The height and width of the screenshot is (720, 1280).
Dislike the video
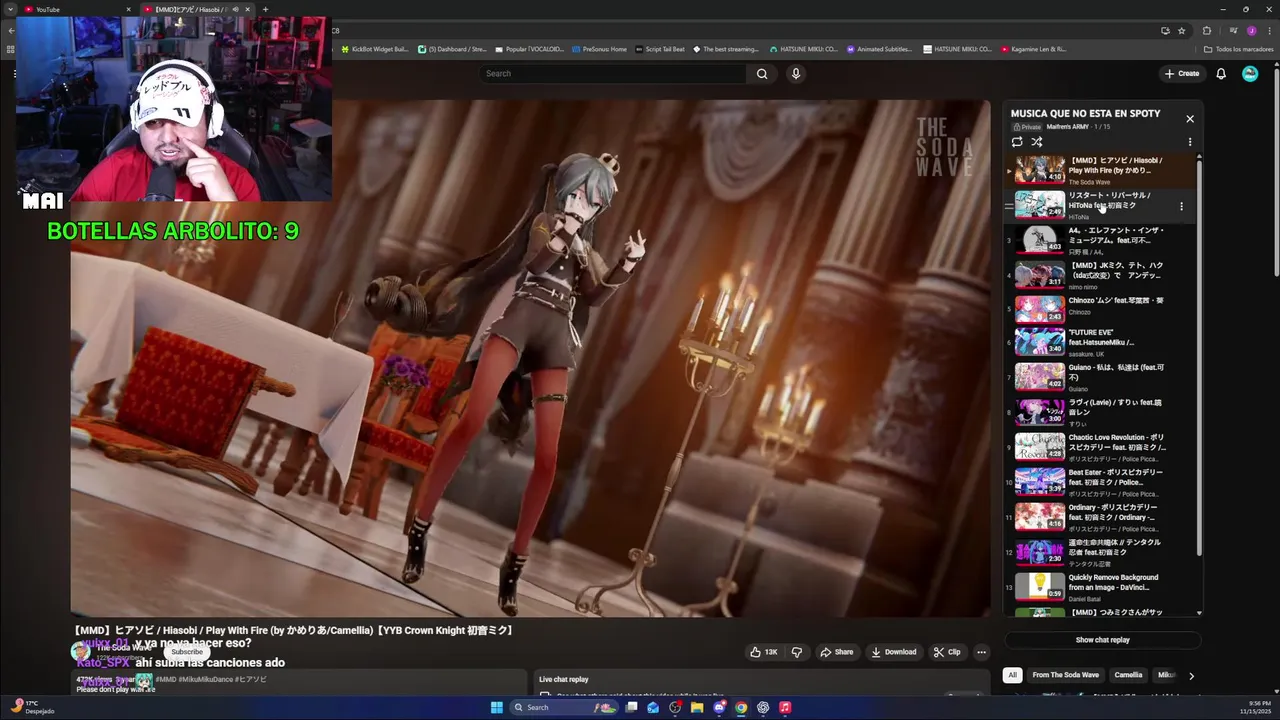click(797, 652)
